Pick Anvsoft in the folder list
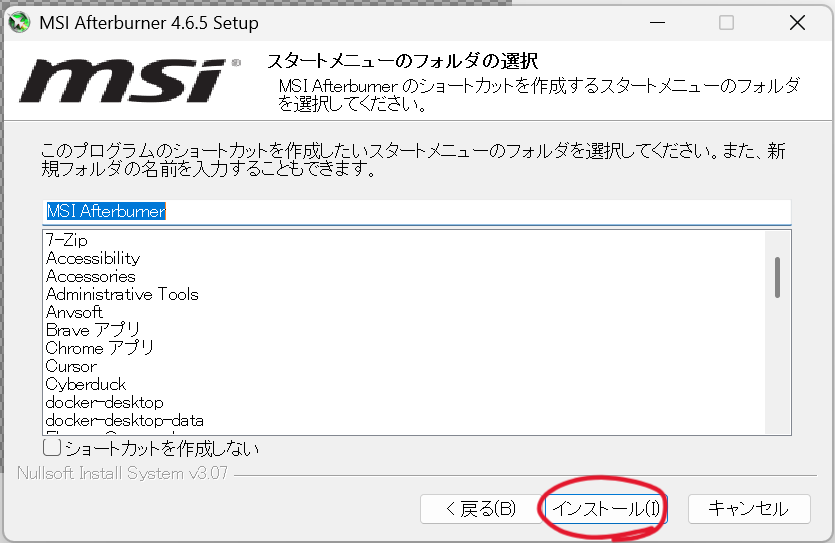The image size is (835, 543). 74,312
